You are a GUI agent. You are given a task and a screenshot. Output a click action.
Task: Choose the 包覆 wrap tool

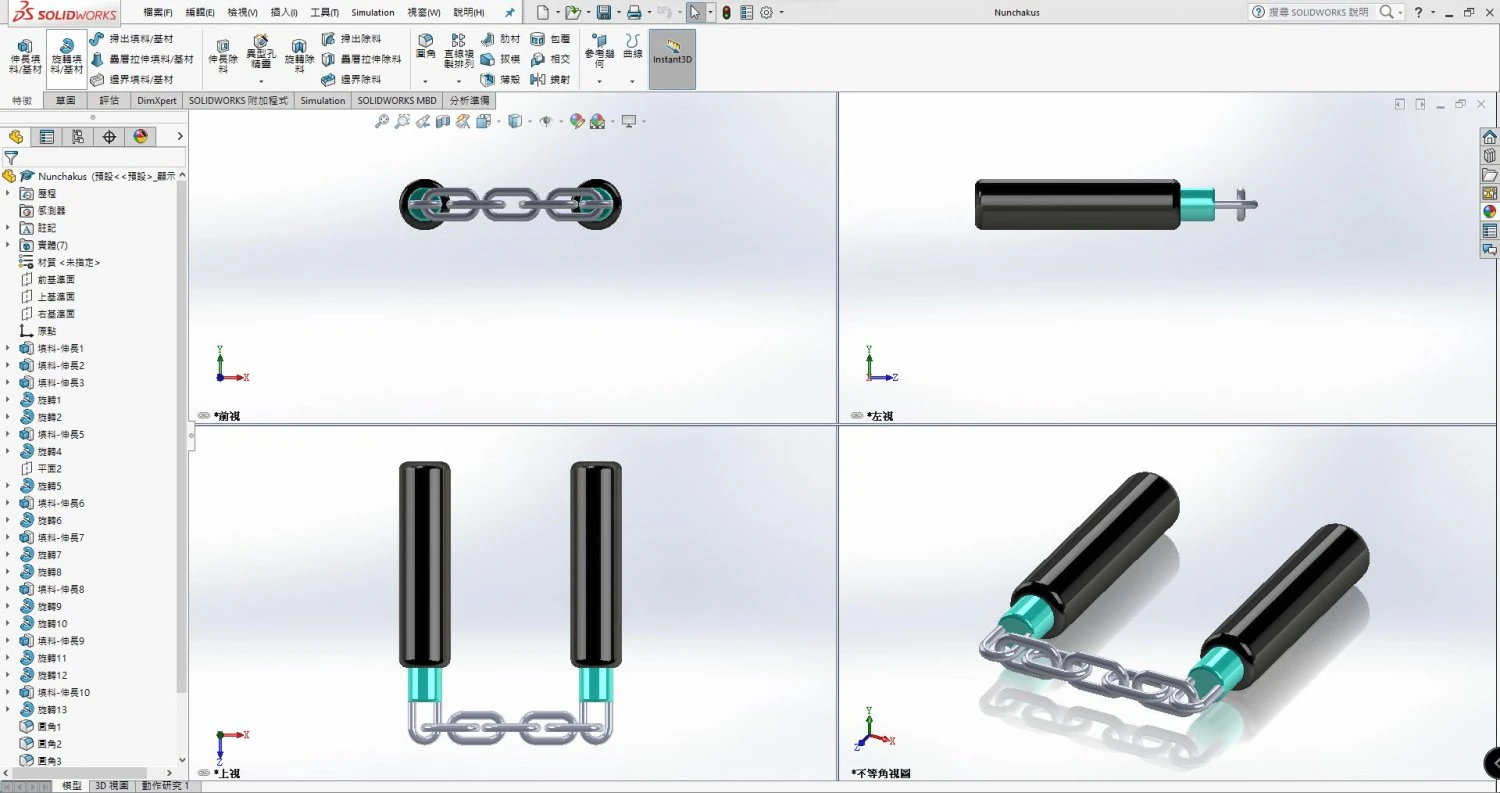[x=550, y=39]
